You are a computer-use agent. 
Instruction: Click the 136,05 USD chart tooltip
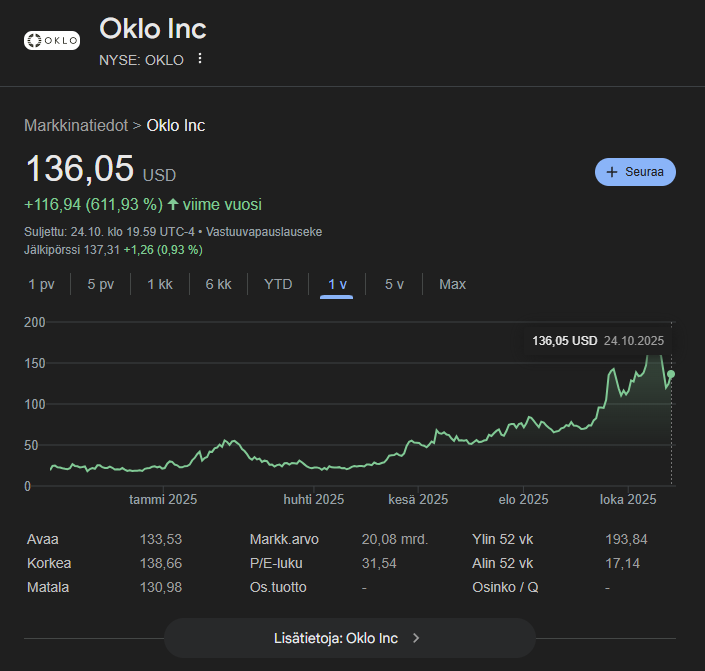[598, 341]
